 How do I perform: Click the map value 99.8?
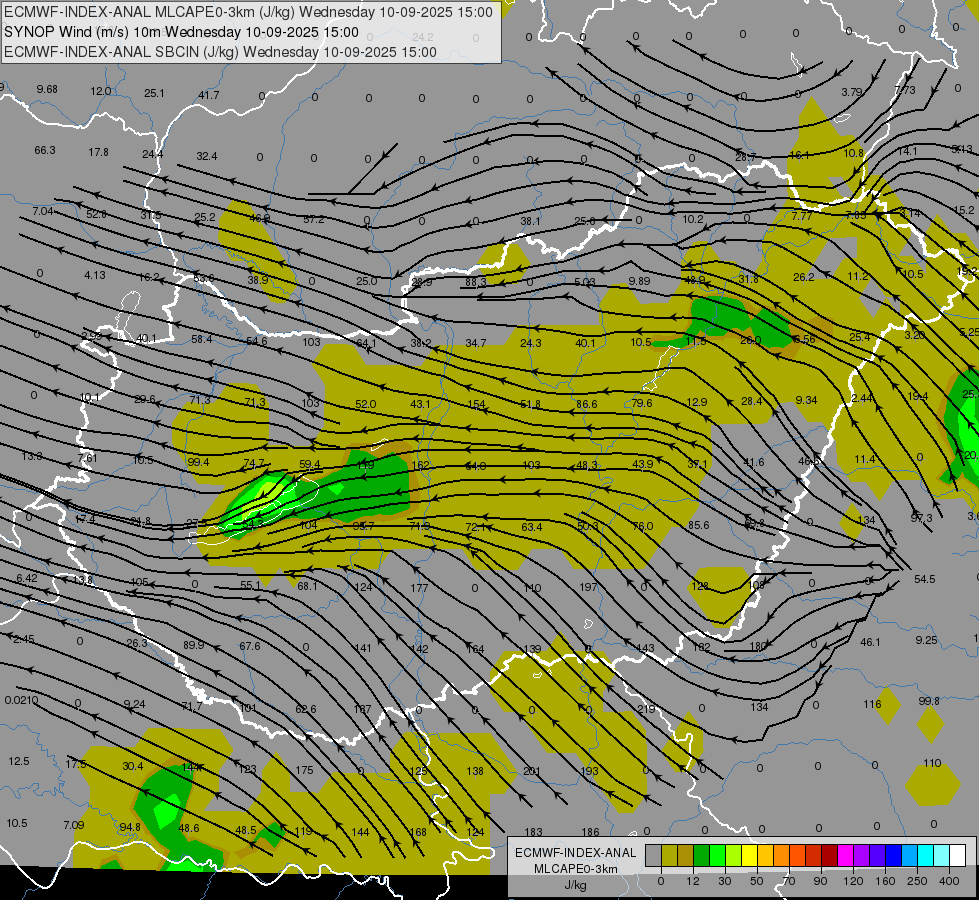[929, 701]
